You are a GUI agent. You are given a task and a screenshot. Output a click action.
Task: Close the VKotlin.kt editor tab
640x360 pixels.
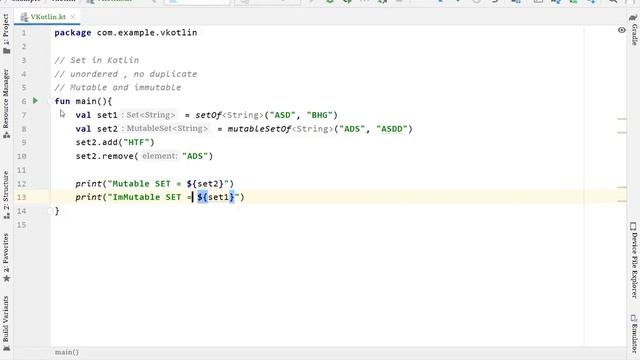point(73,17)
